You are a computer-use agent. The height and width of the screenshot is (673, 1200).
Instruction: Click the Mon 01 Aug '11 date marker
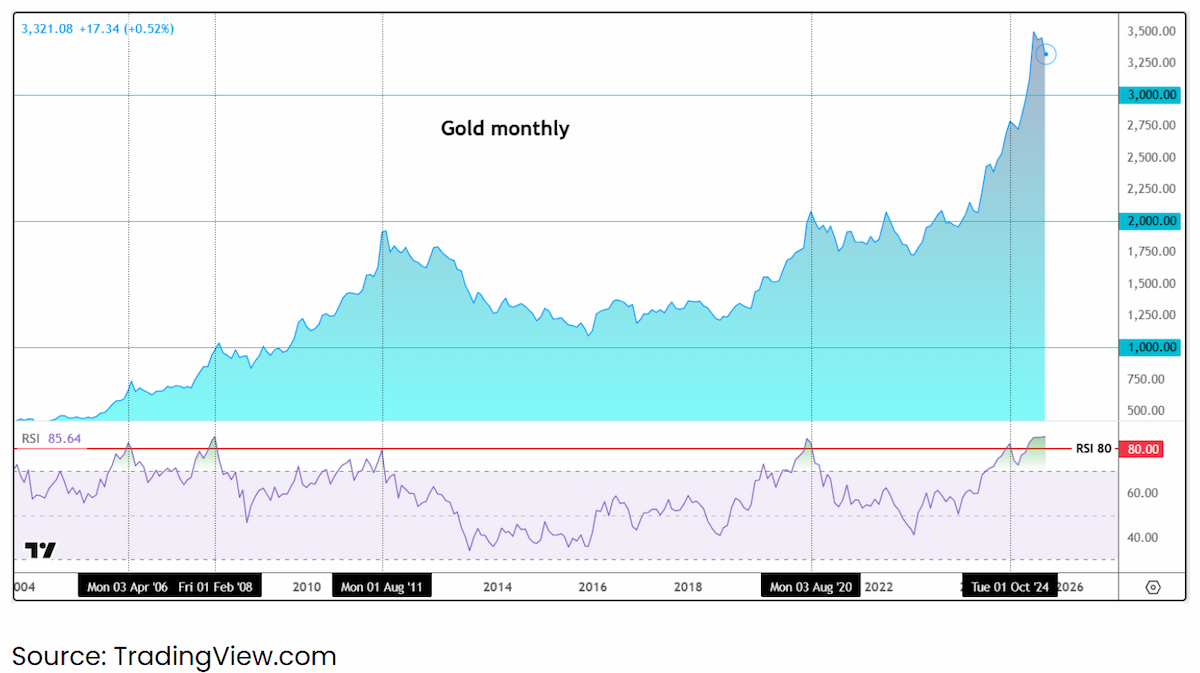(x=383, y=587)
